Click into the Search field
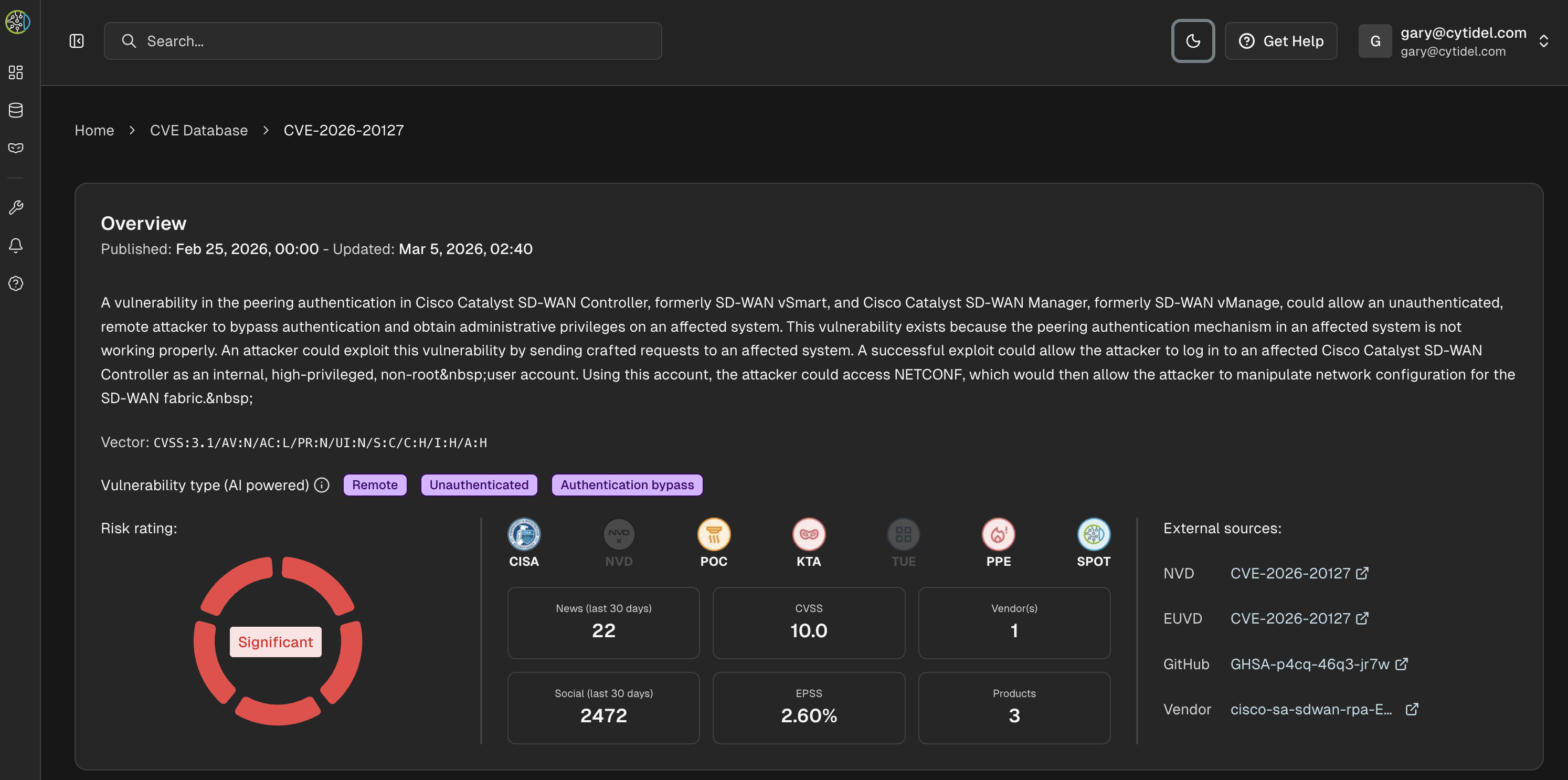The image size is (1568, 780). (x=383, y=41)
